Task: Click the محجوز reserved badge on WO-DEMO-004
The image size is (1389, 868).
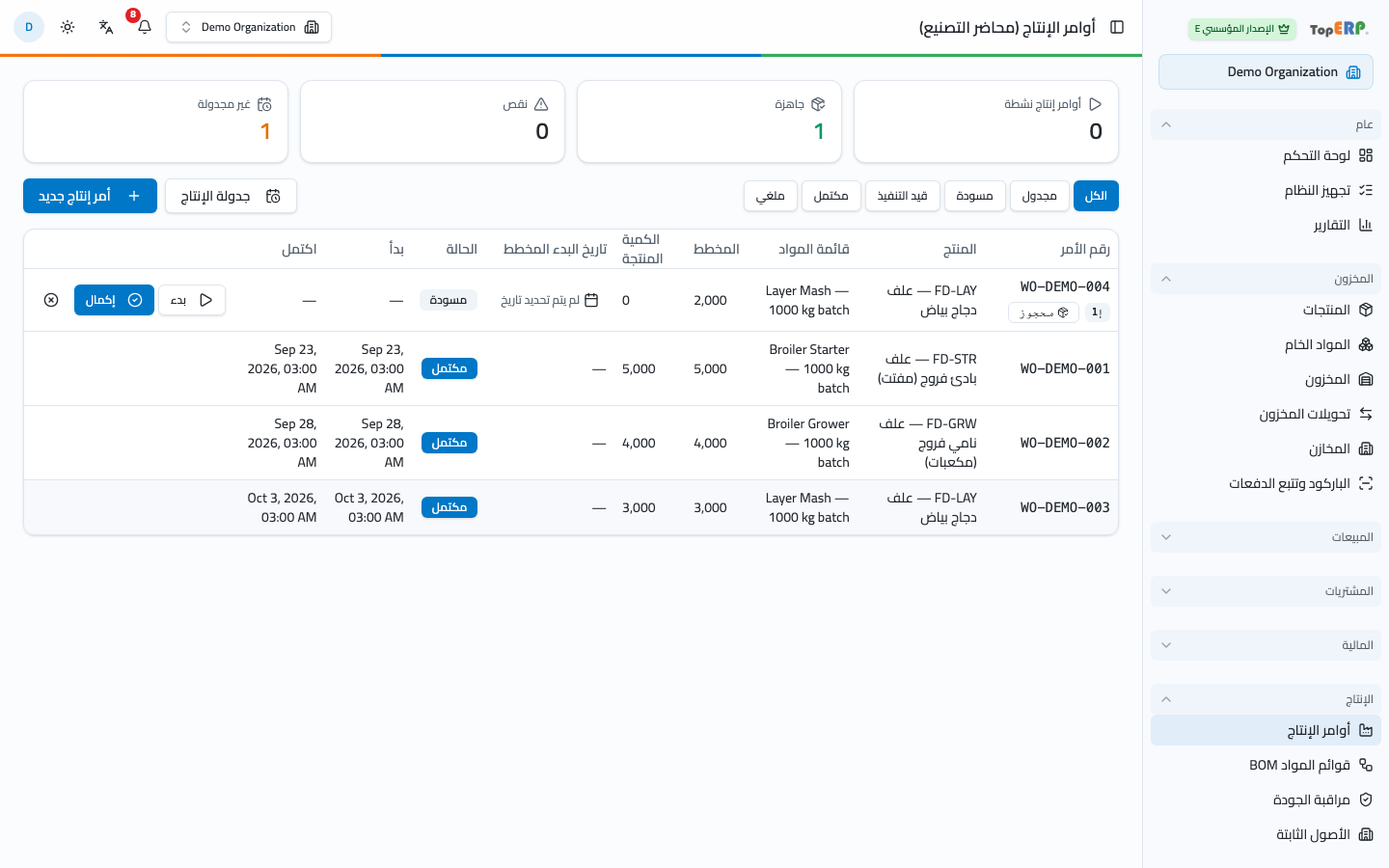Action: click(1044, 312)
